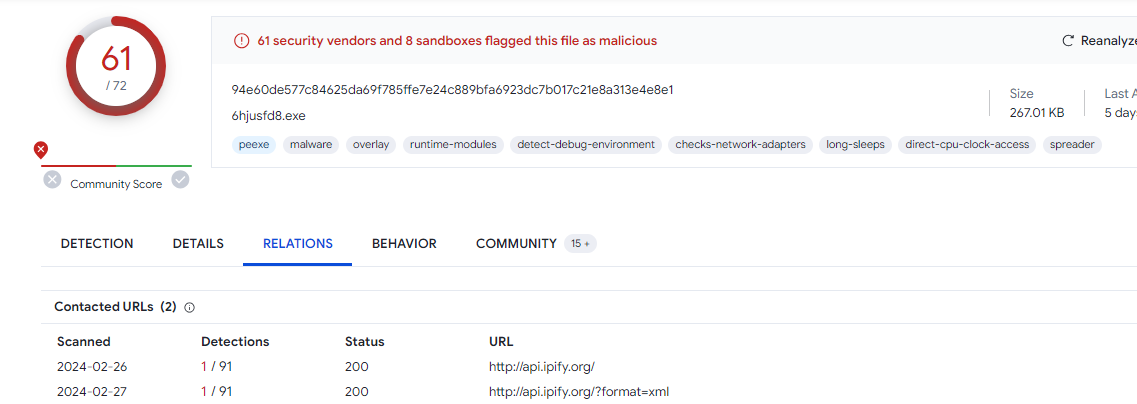Click the spreader tag
This screenshot has height=404, width=1137.
tap(1072, 144)
